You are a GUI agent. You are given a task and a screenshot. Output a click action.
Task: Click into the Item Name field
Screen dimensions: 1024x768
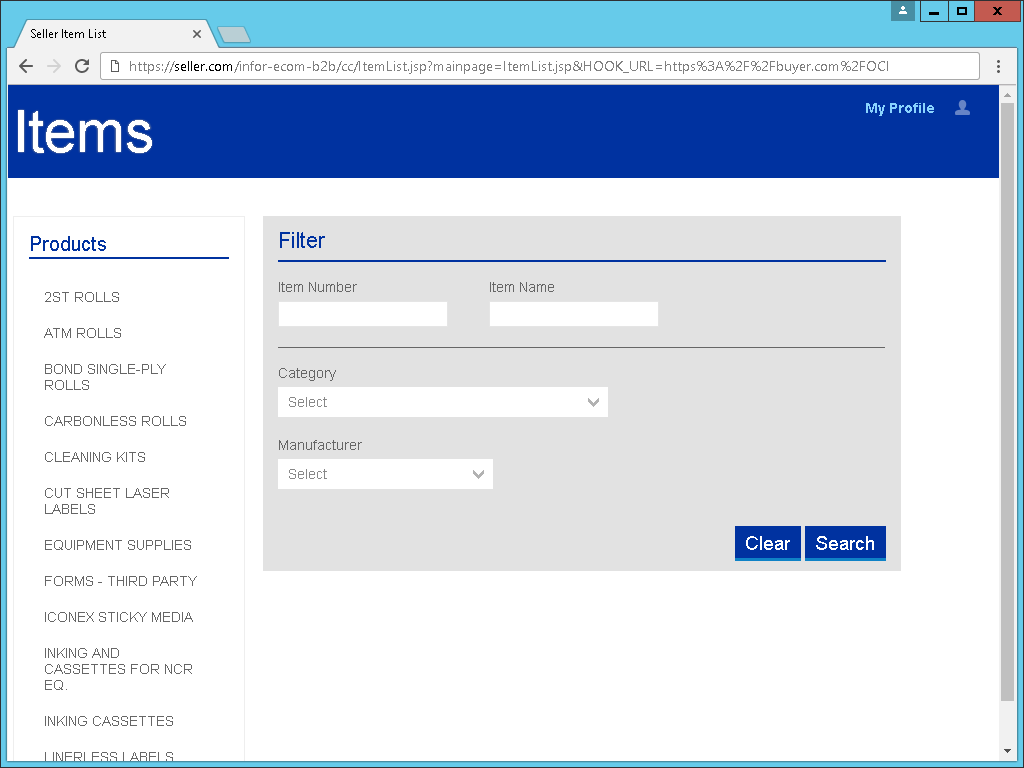pyautogui.click(x=573, y=314)
